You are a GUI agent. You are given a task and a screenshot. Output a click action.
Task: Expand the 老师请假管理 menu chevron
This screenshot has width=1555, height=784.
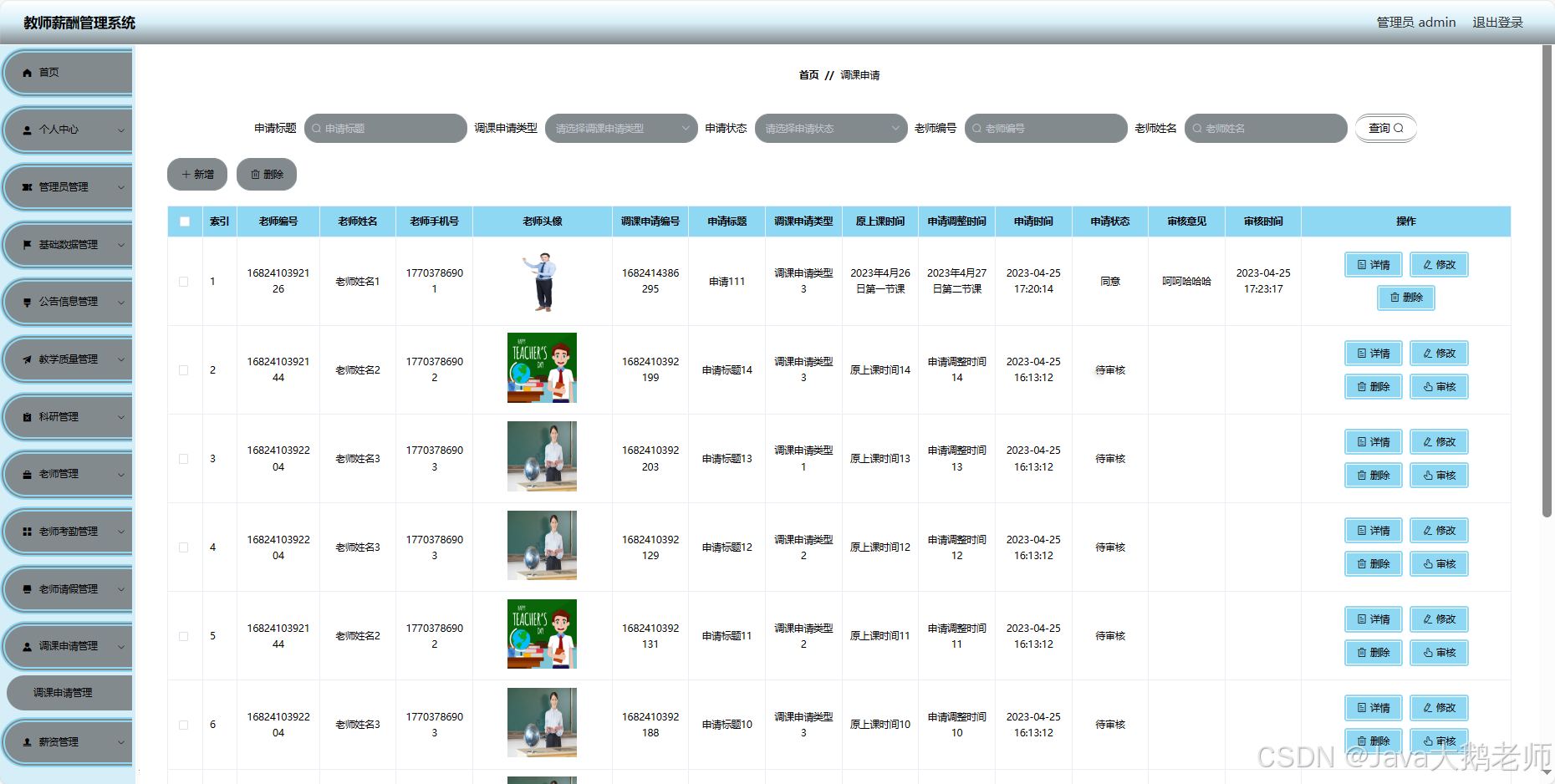(x=121, y=589)
